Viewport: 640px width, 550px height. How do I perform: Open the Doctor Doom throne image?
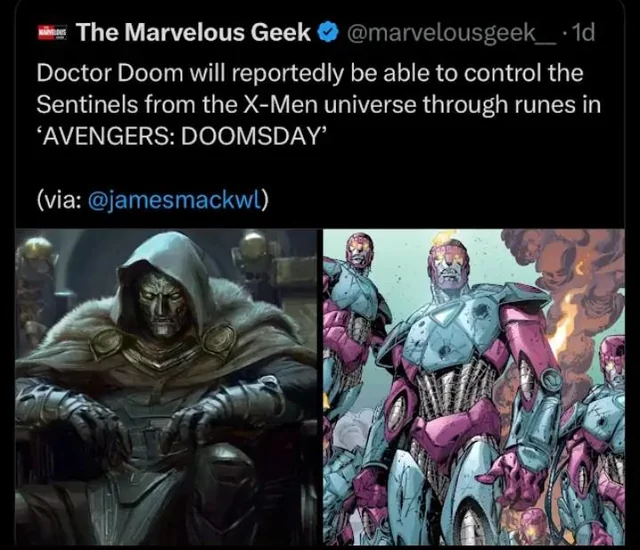tap(166, 386)
